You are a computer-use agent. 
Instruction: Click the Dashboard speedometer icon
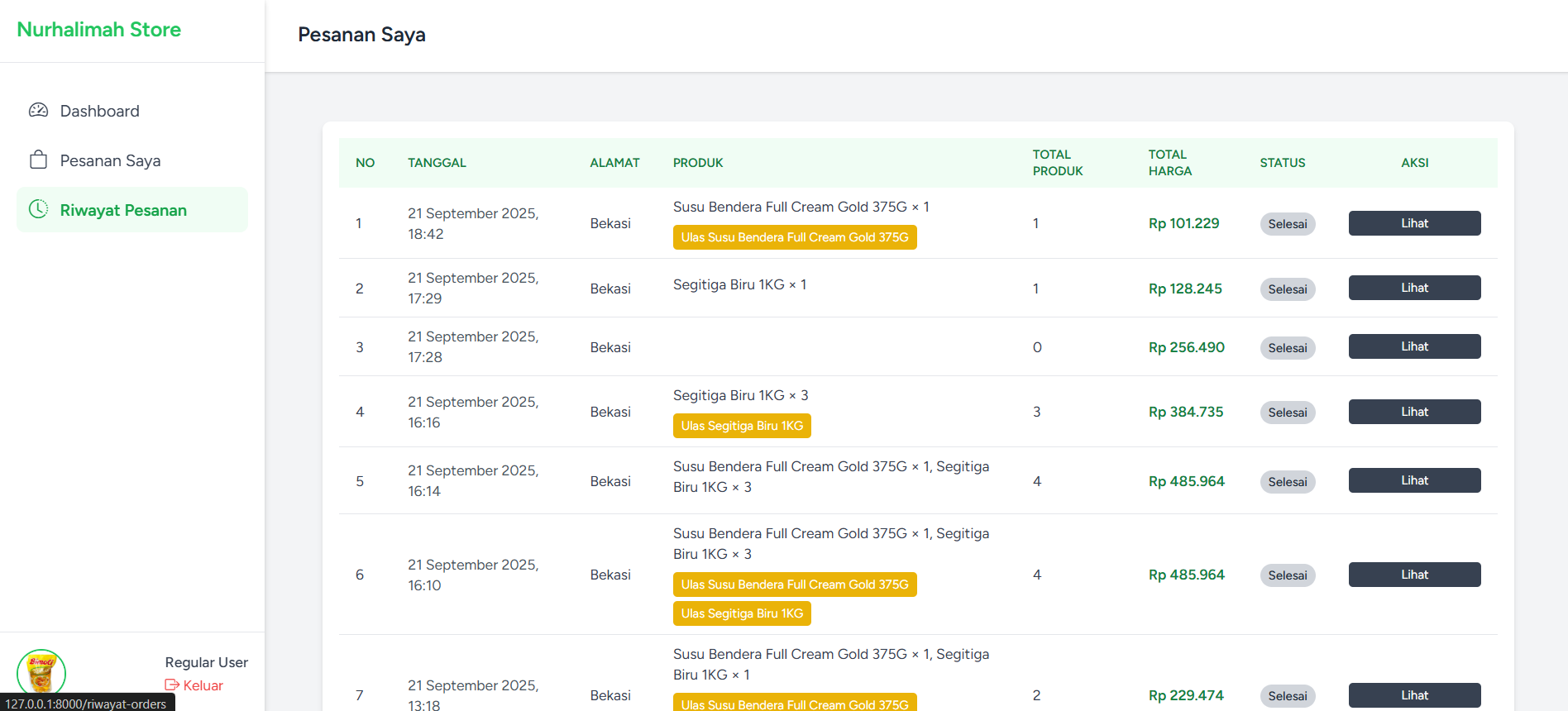pyautogui.click(x=38, y=111)
